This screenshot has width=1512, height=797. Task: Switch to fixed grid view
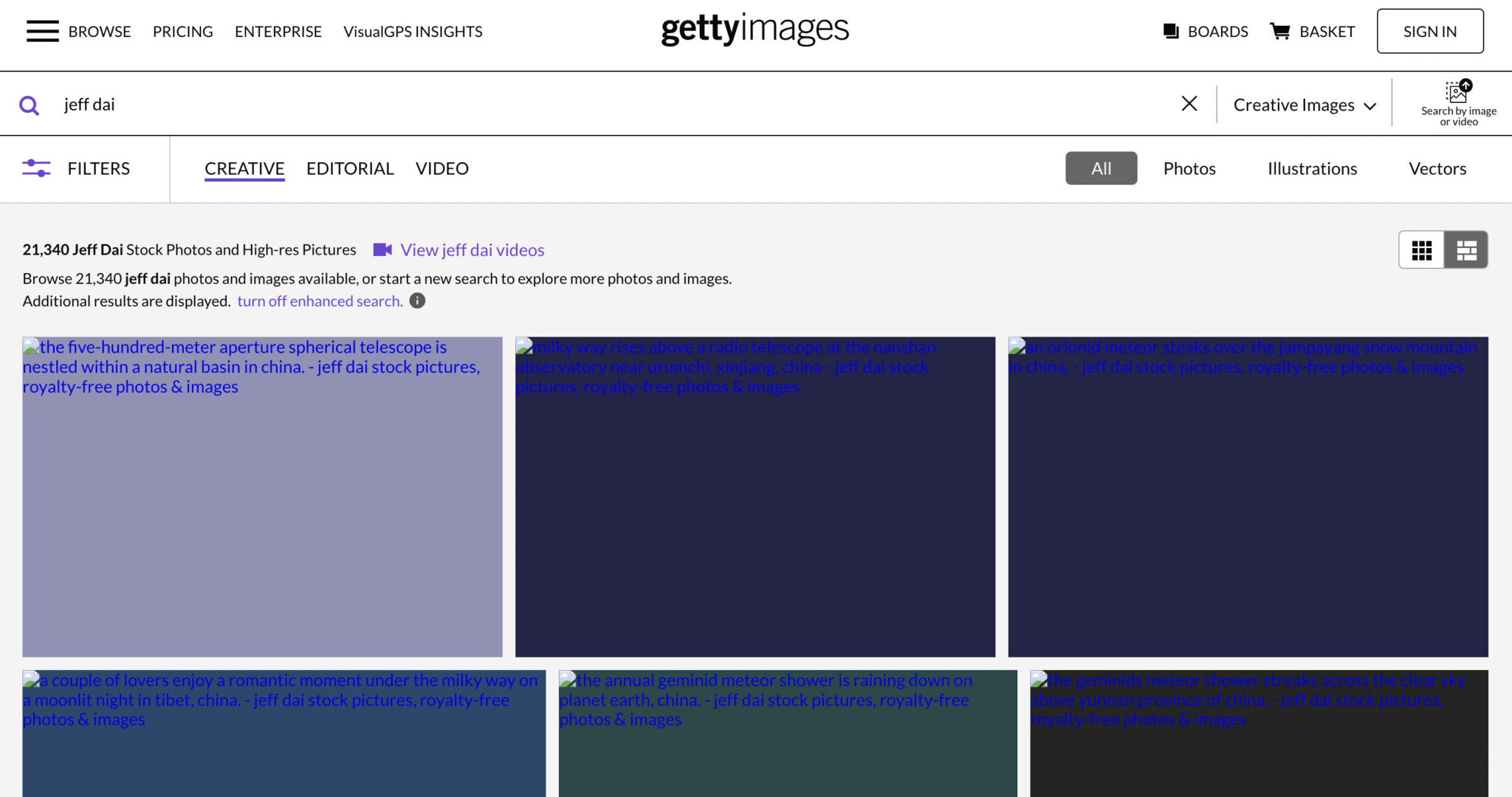(1421, 250)
